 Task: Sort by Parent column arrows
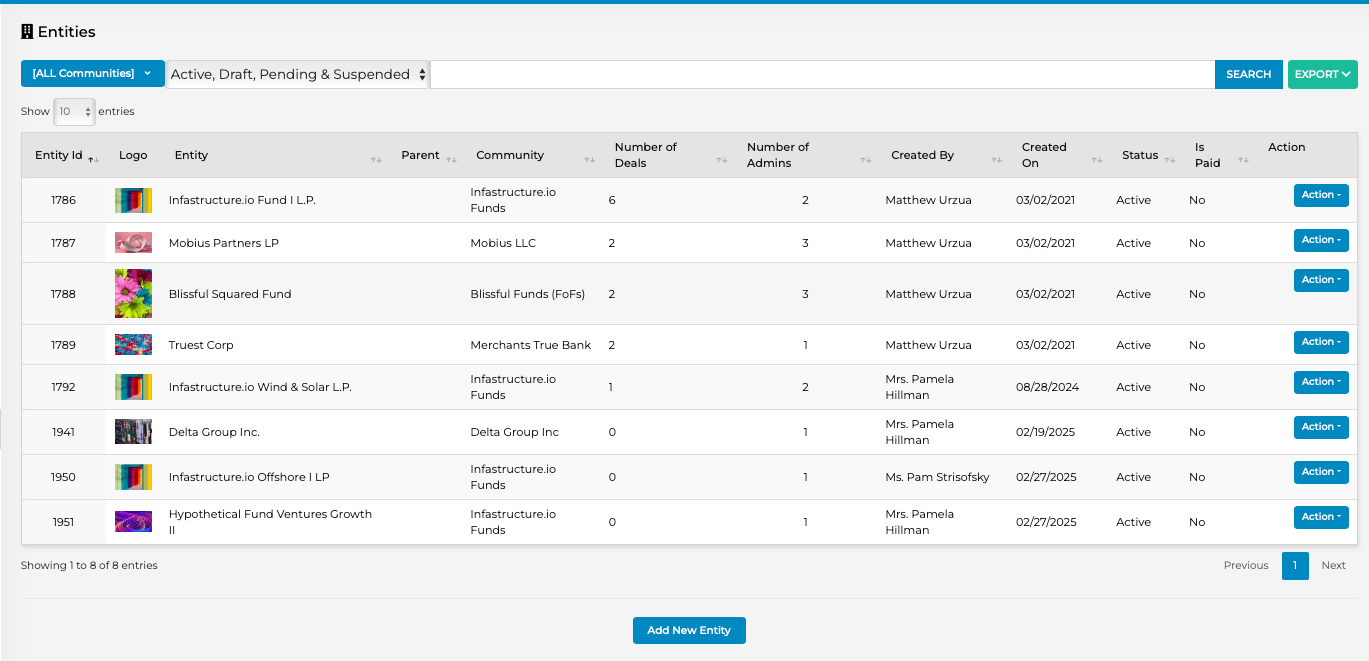pyautogui.click(x=451, y=159)
